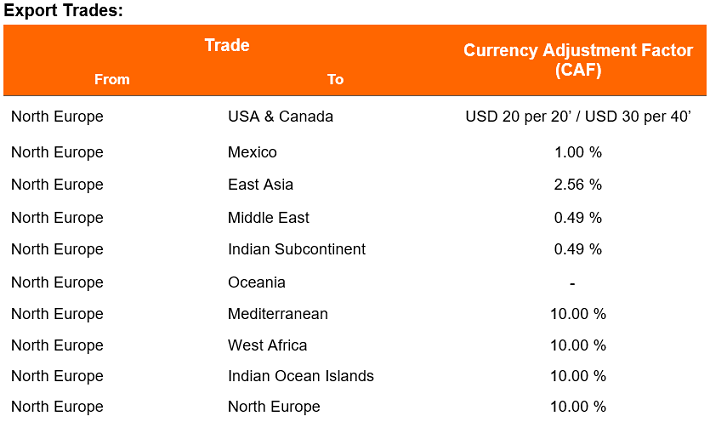
Task: Click the East Asia destination cell
Action: point(260,185)
